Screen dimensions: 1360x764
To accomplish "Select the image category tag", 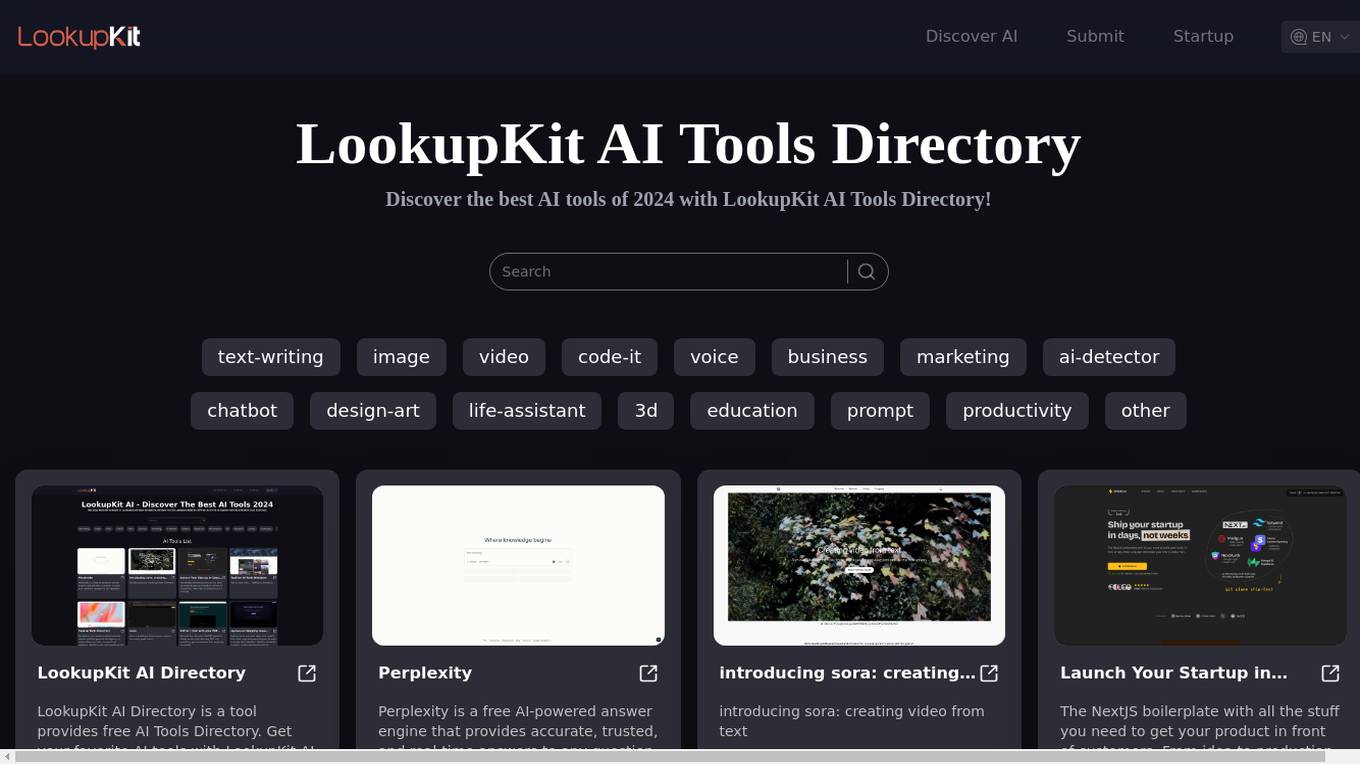I will pos(401,357).
